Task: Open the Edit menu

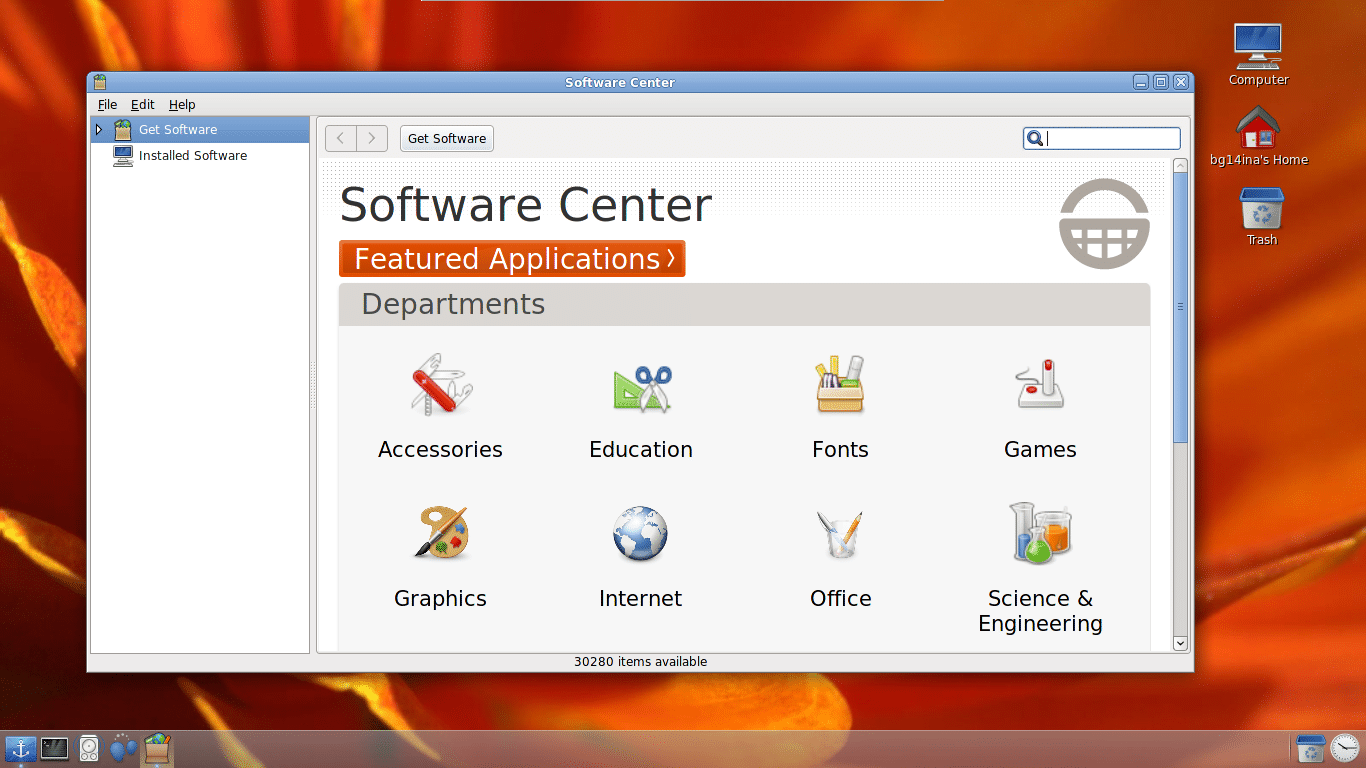Action: tap(143, 105)
